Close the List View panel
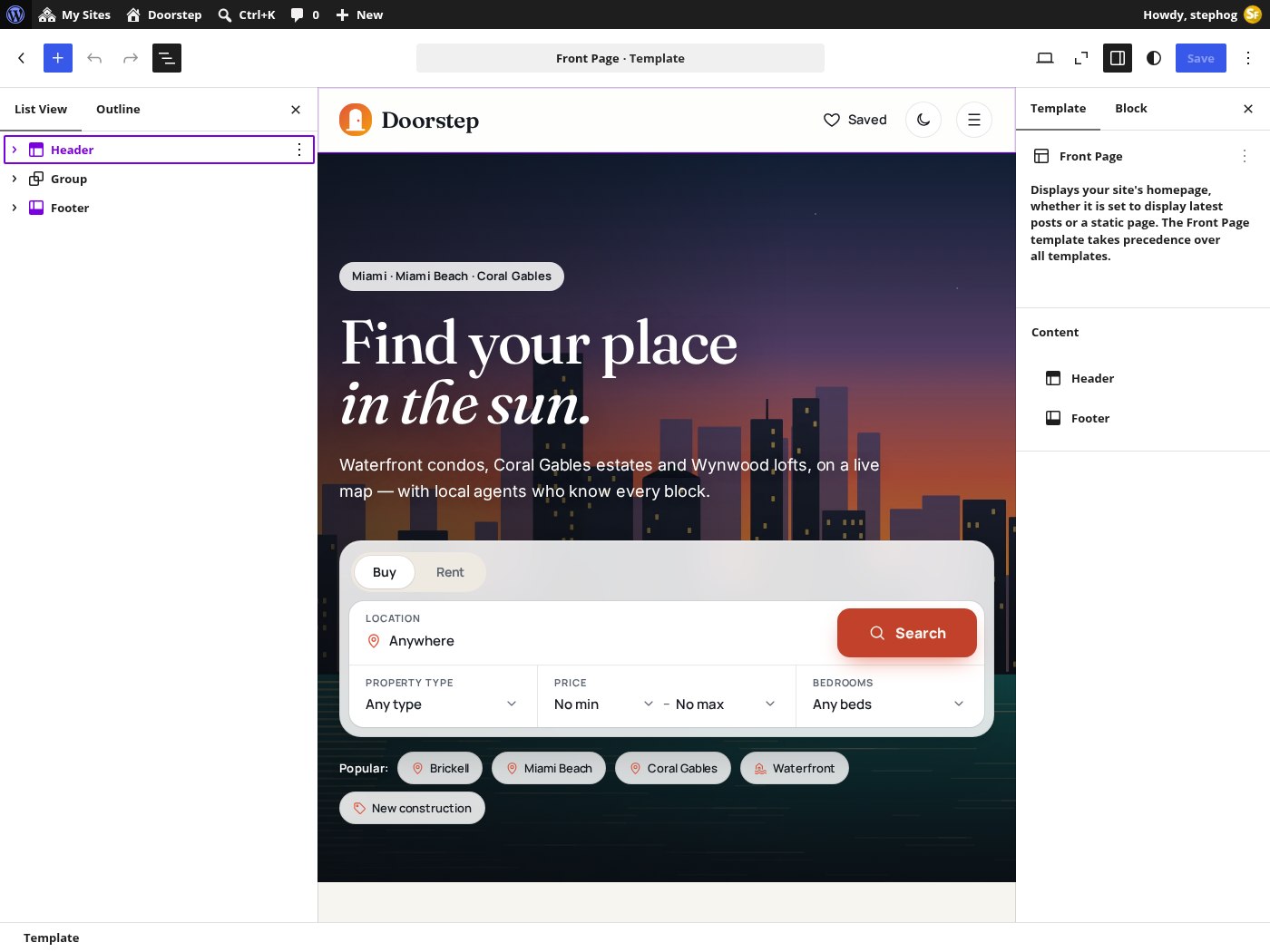Screen dimensions: 1270x952 point(296,110)
